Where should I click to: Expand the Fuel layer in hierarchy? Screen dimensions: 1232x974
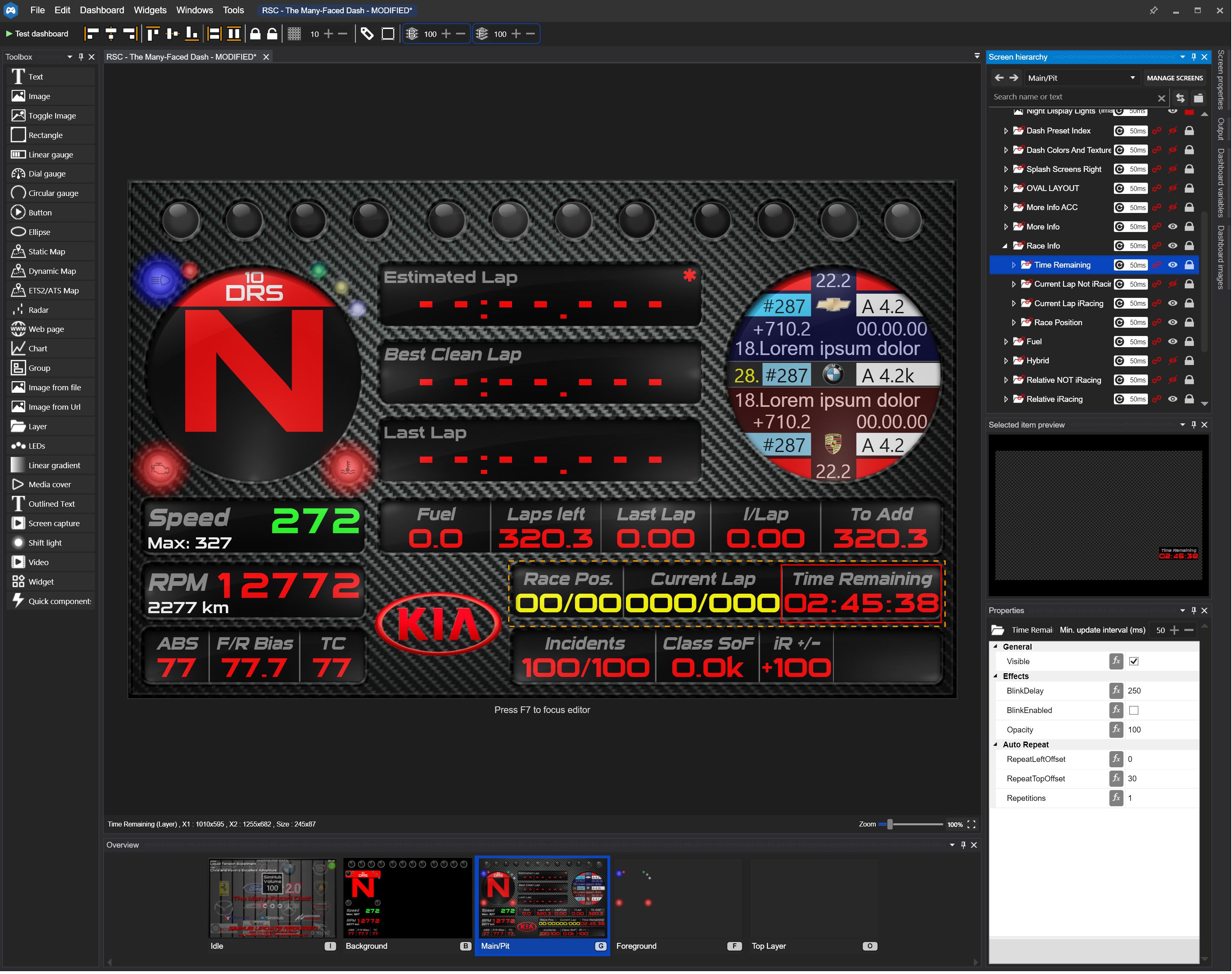(1006, 342)
